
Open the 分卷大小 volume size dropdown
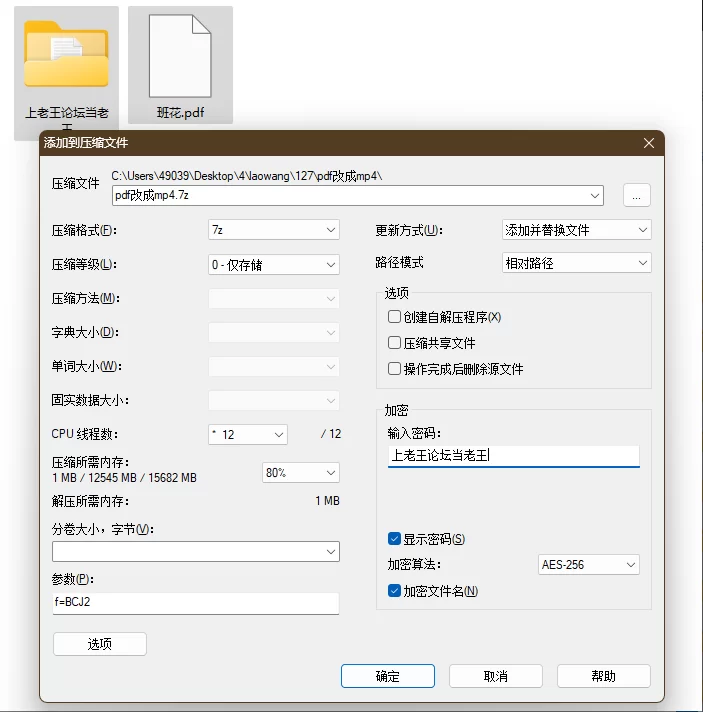(x=196, y=551)
